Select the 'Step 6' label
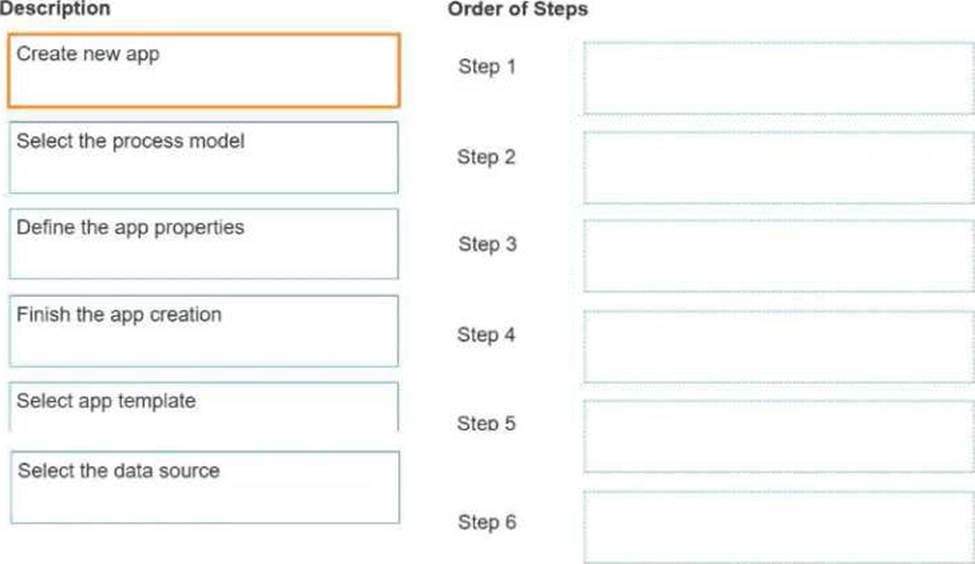The image size is (975, 564). click(486, 522)
